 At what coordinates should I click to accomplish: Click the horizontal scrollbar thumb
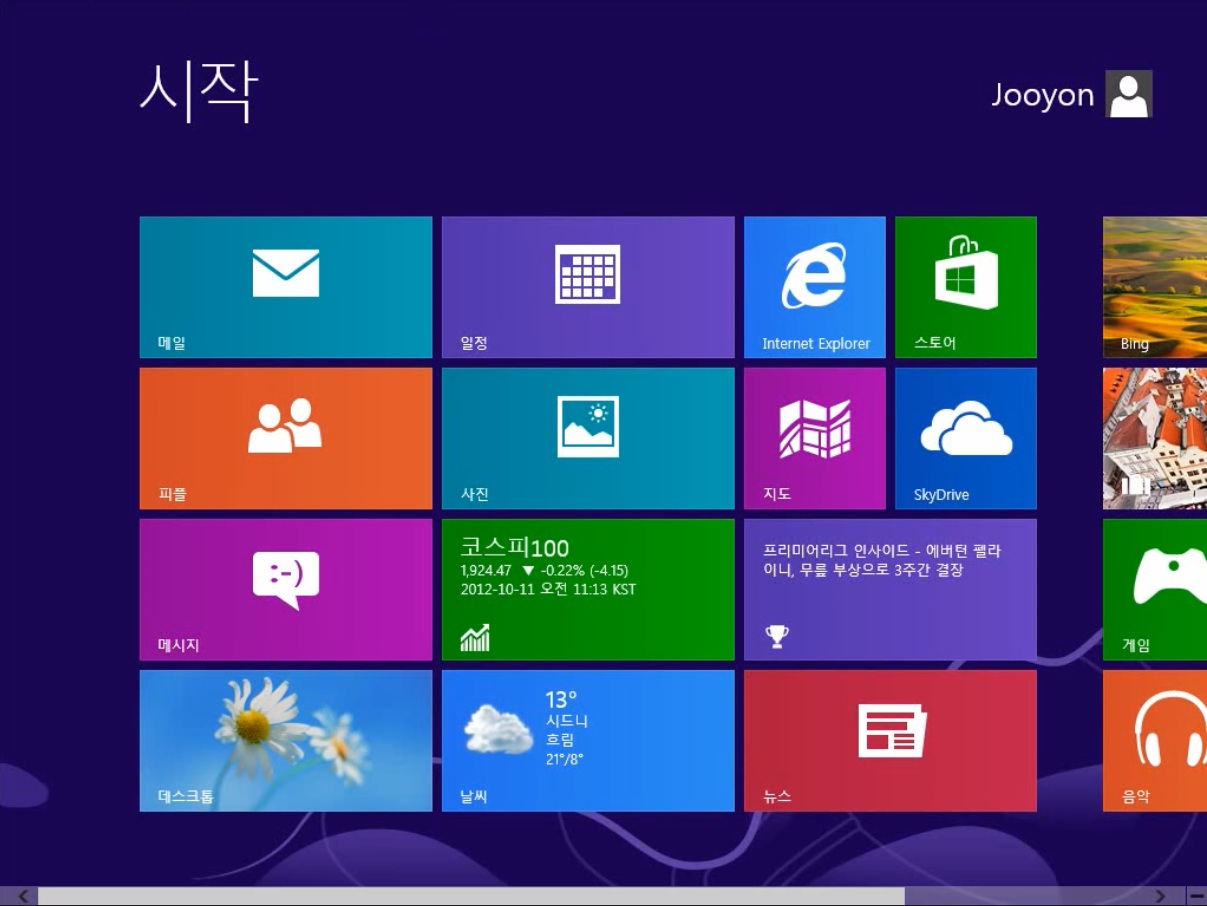[x=471, y=896]
